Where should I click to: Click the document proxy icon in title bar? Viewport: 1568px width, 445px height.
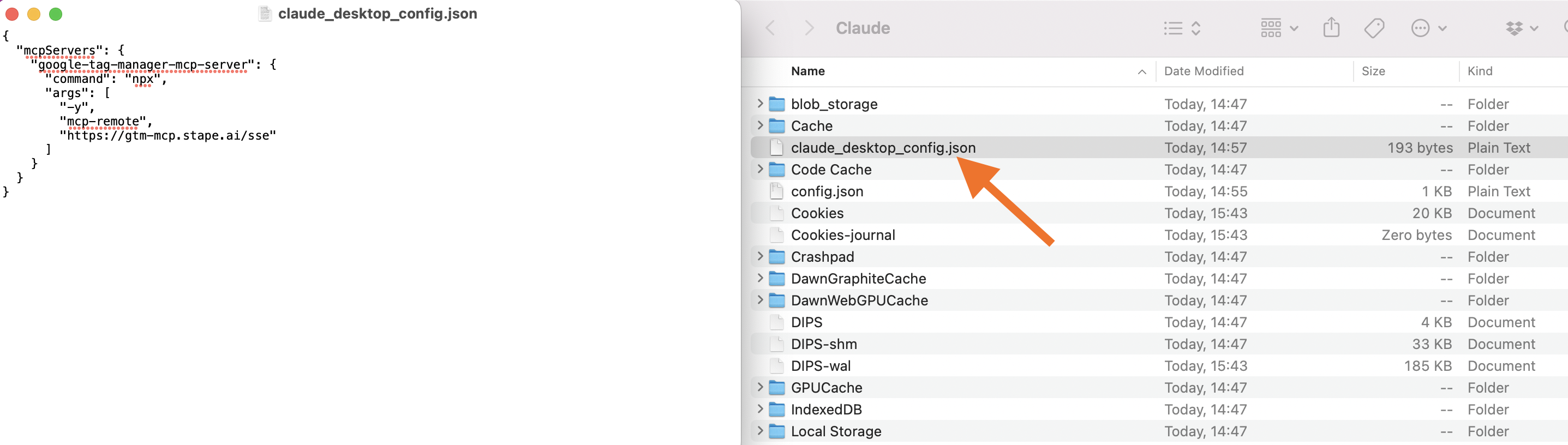[265, 14]
